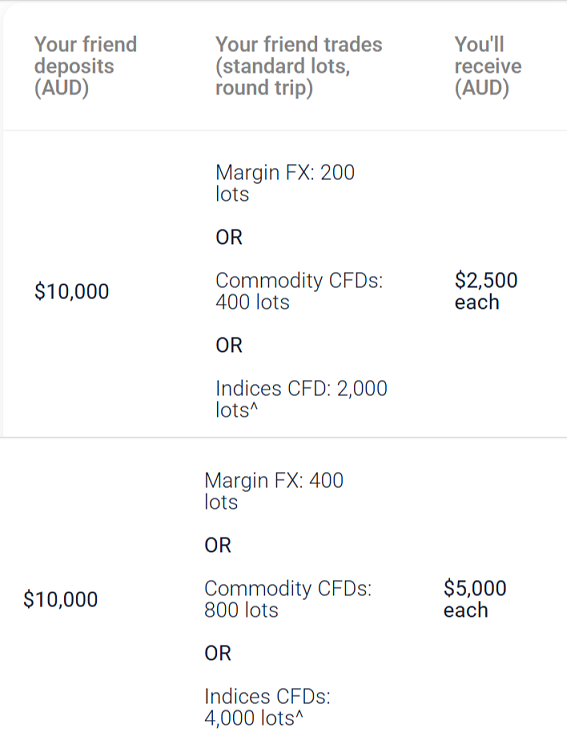Image resolution: width=567 pixels, height=747 pixels.
Task: Click the '$5,000 each' reward amount
Action: [x=475, y=599]
